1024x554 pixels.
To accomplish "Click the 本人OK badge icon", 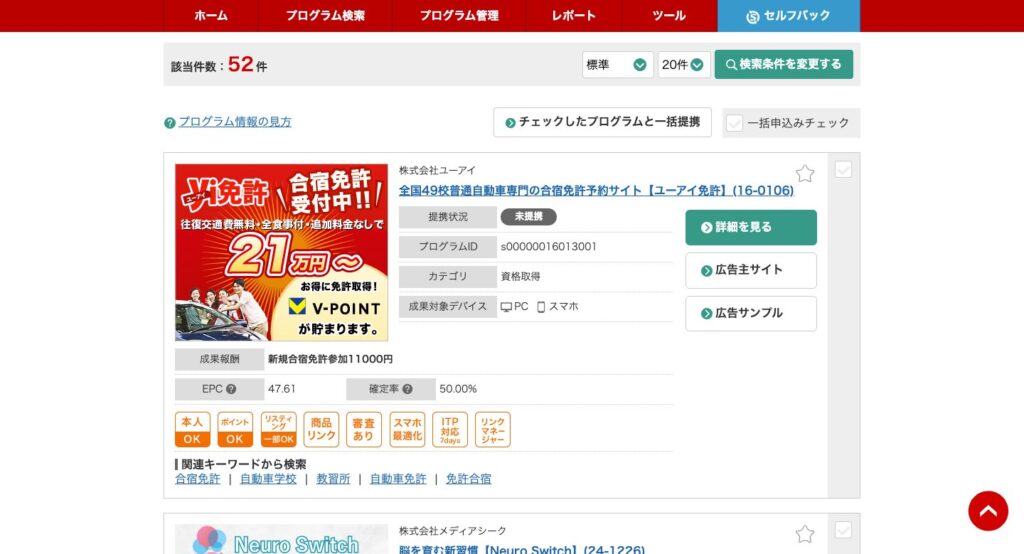I will tap(192, 429).
